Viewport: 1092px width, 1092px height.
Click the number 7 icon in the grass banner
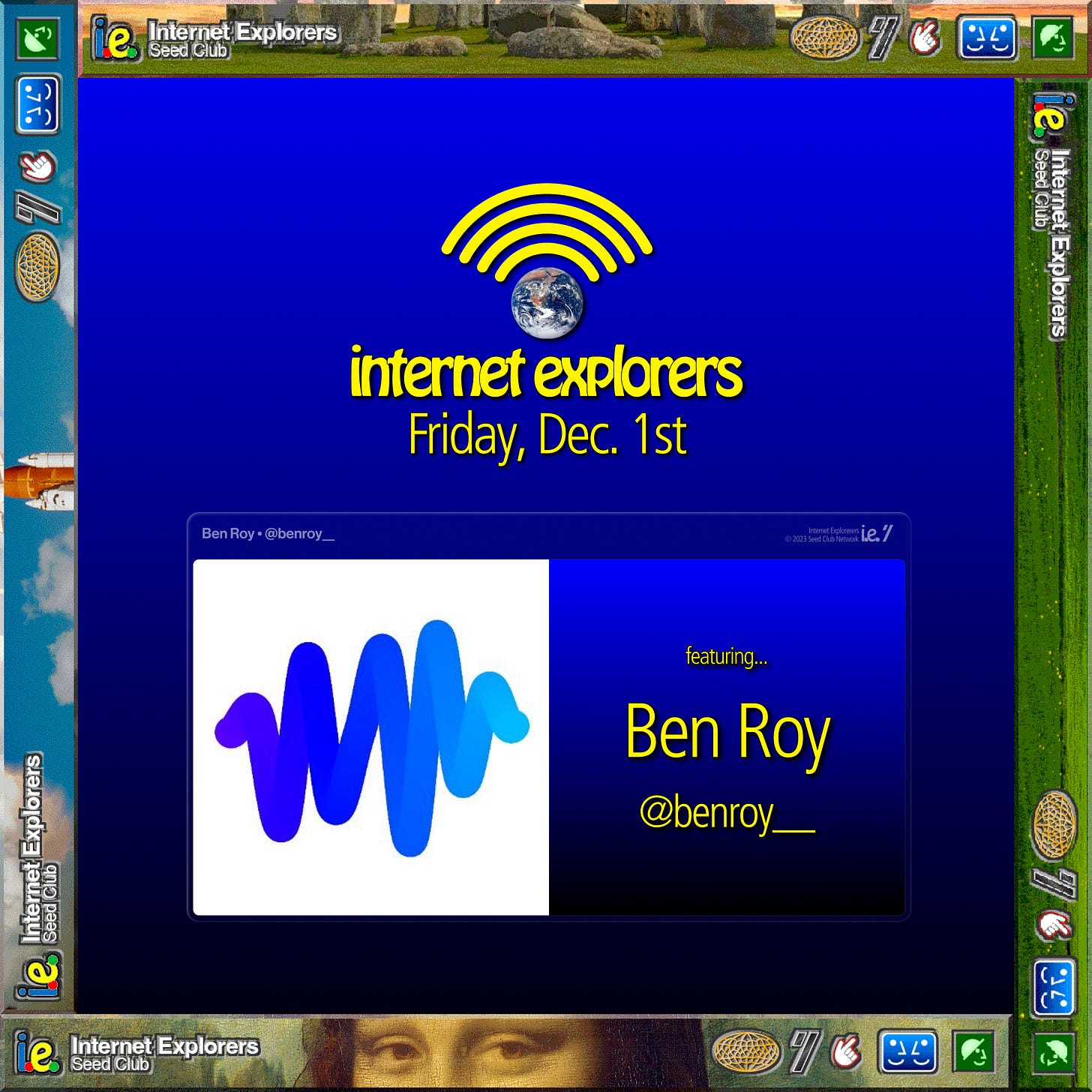[1054, 883]
